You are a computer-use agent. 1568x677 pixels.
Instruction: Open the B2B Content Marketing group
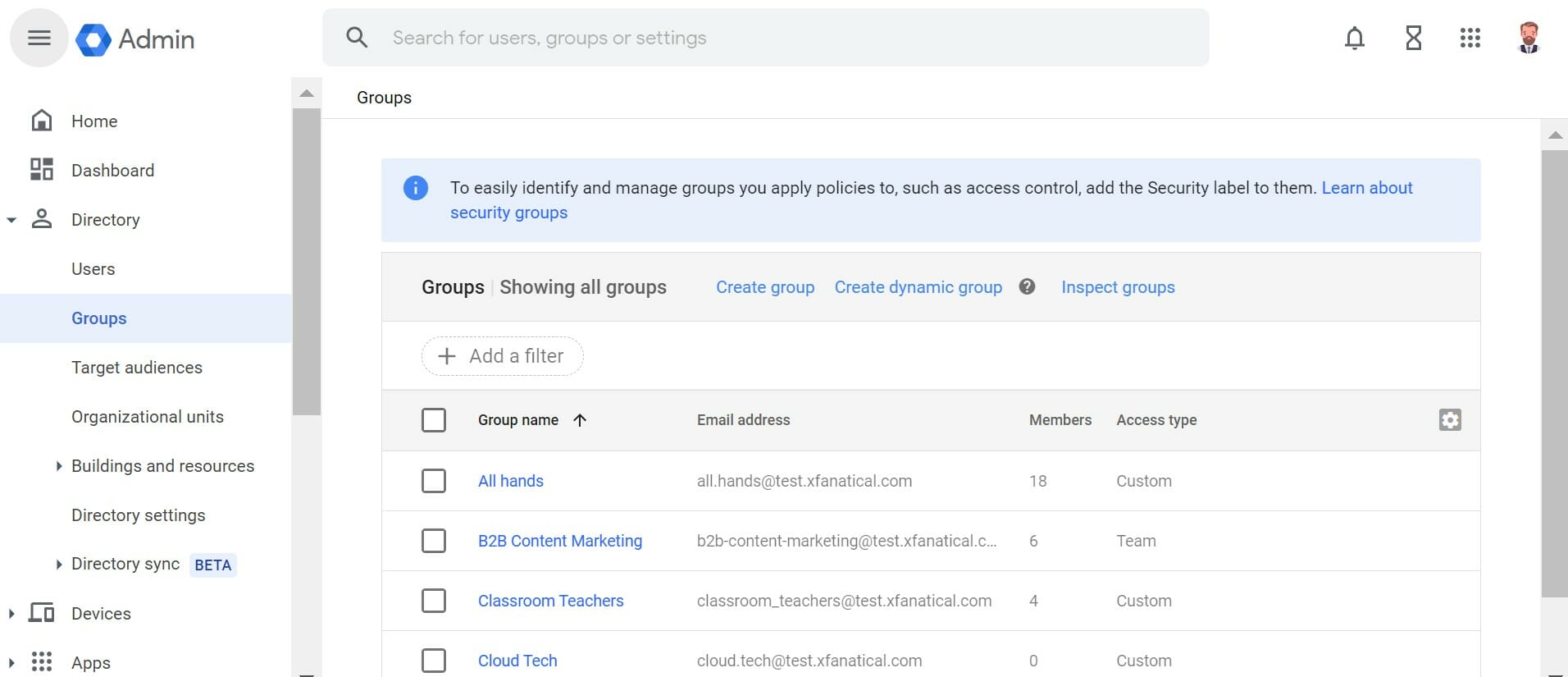[x=560, y=541]
